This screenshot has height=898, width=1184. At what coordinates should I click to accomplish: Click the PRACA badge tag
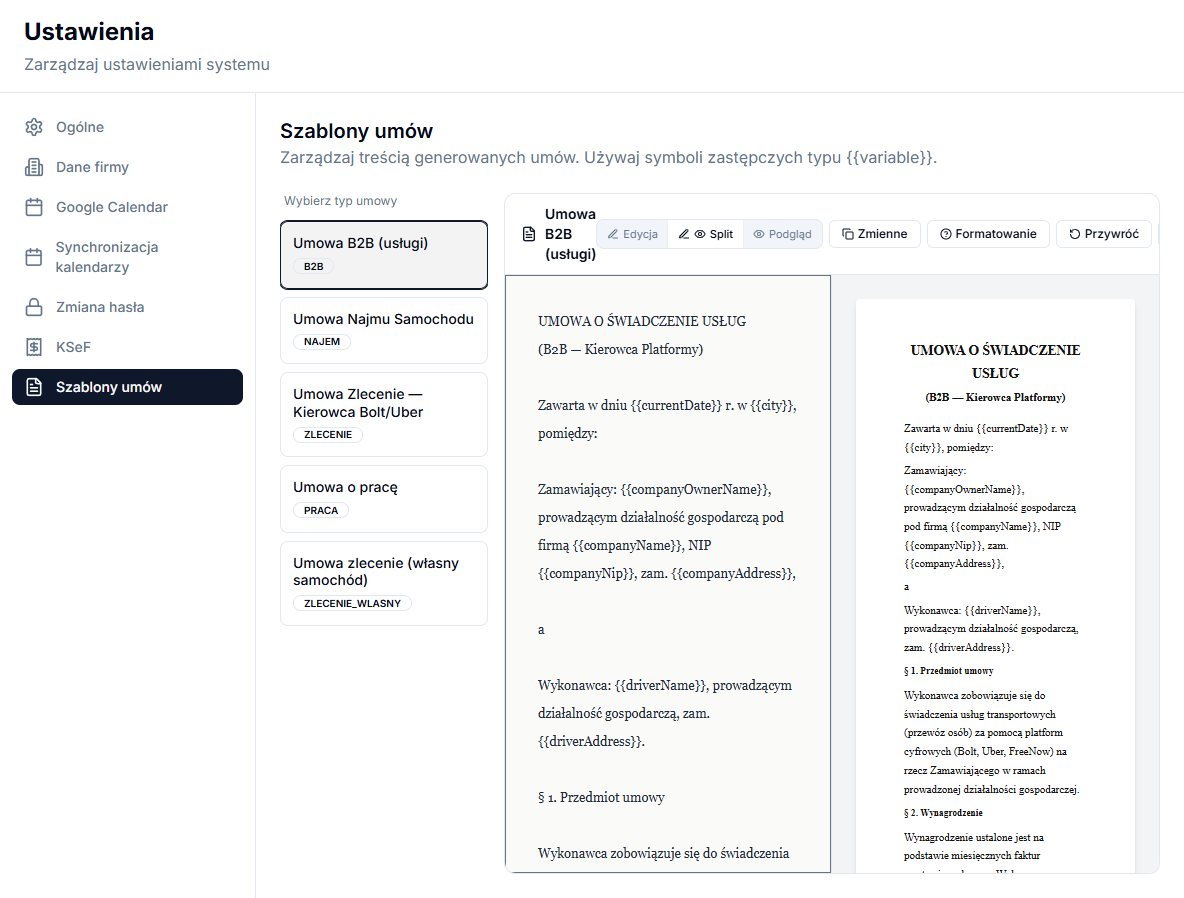pos(321,511)
